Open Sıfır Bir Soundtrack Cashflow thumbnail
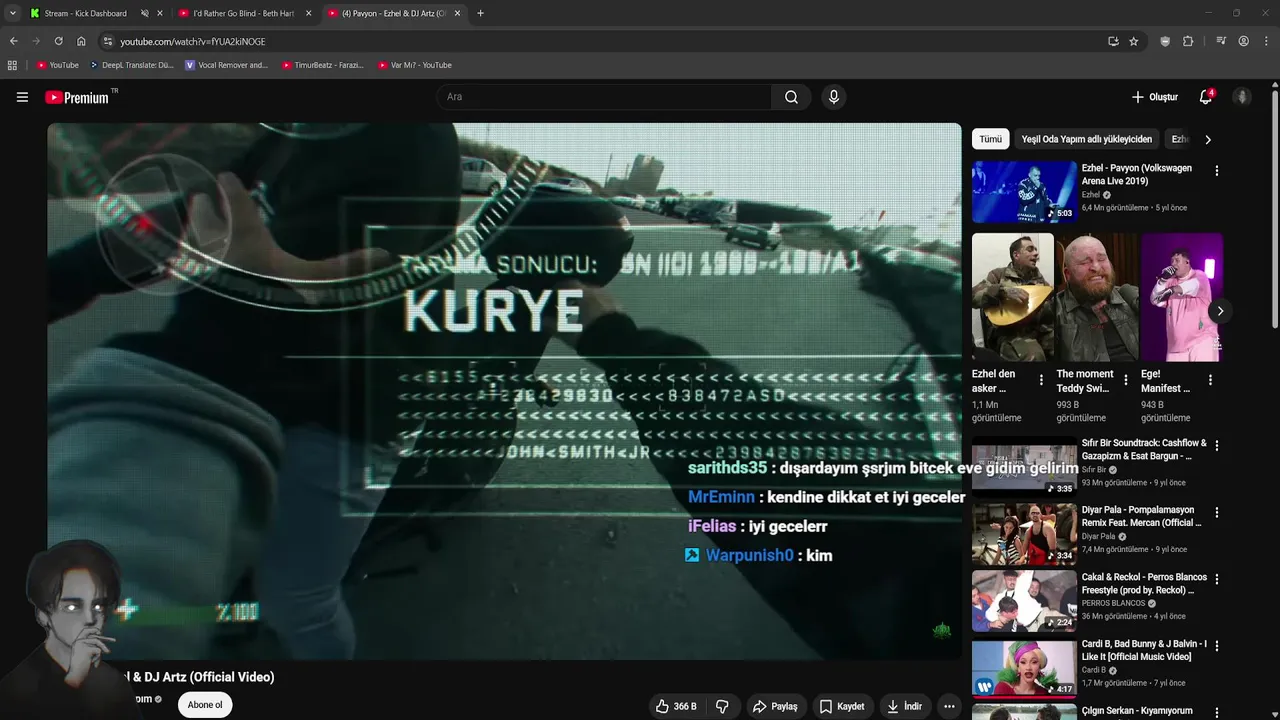The width and height of the screenshot is (1280, 720). point(1024,466)
